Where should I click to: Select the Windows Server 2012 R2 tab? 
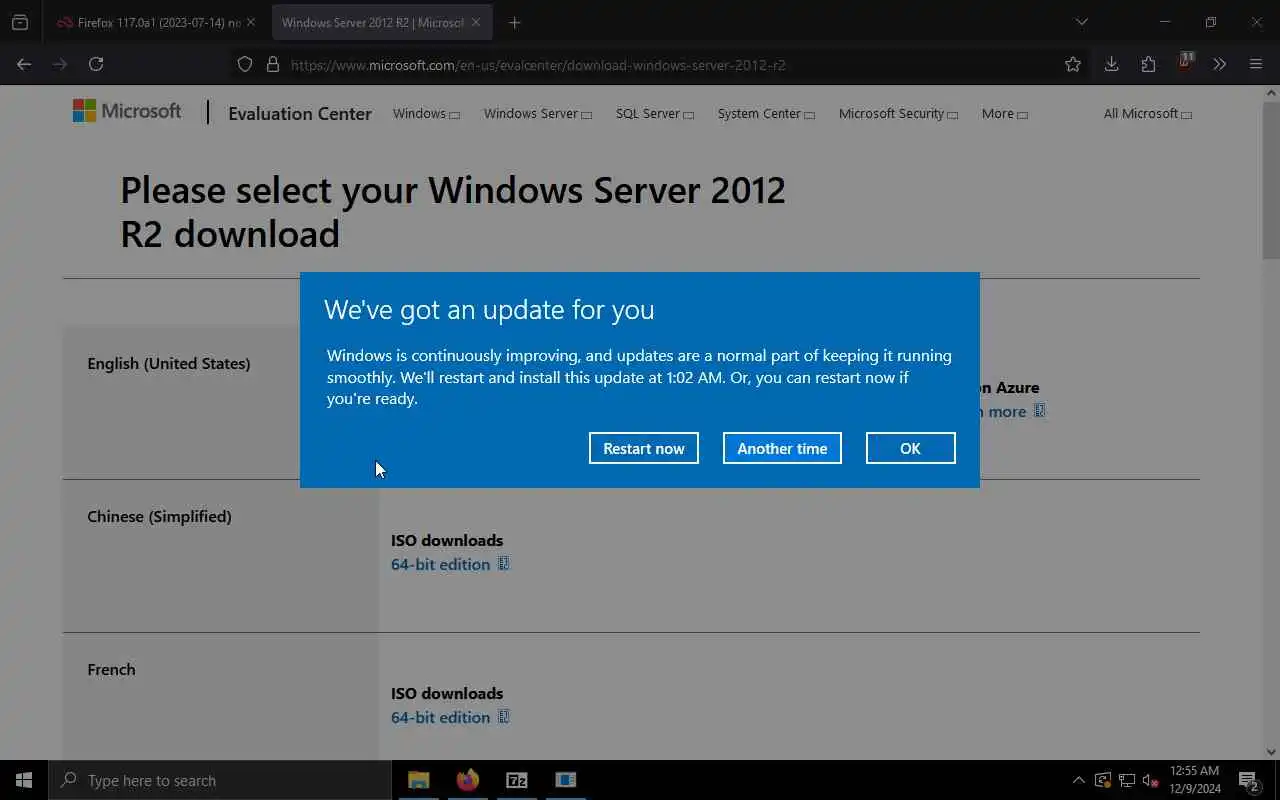pos(381,22)
